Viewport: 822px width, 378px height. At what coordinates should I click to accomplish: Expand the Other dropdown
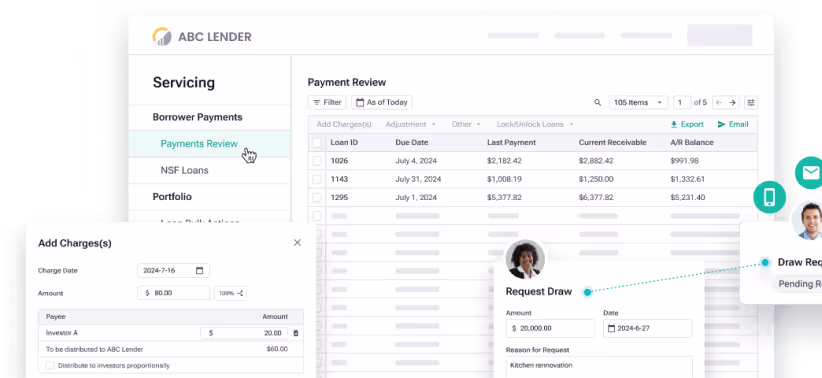(466, 125)
